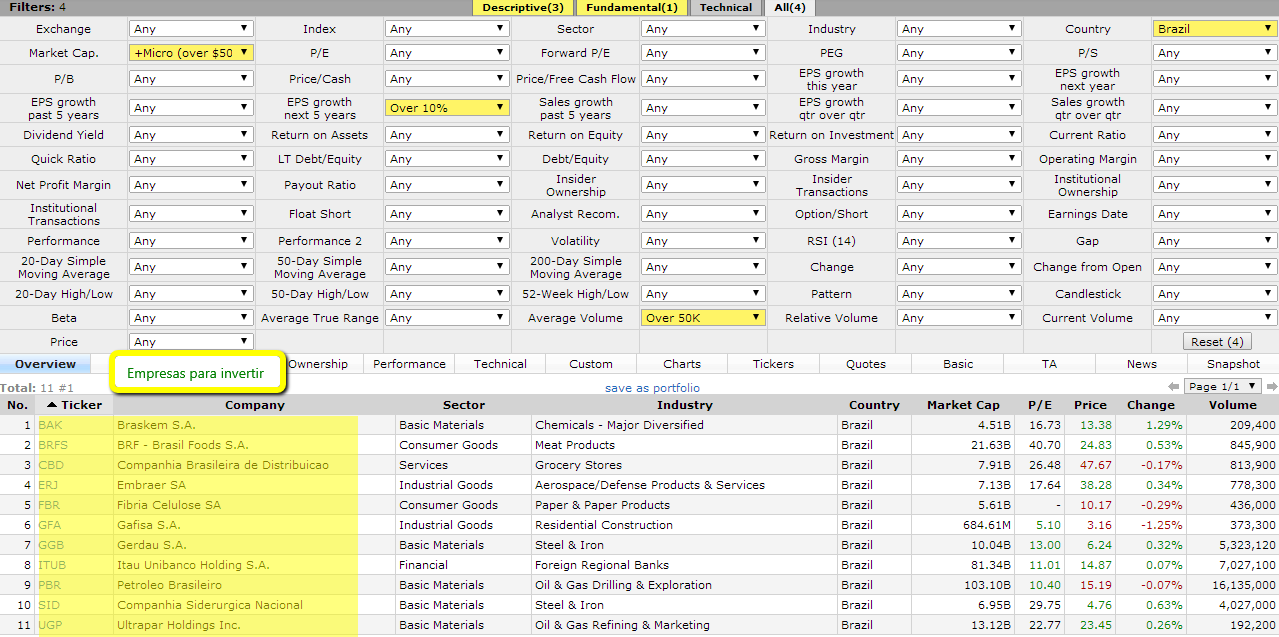Viewport: 1279px width, 637px height.
Task: Click the previous page arrow icon
Action: [x=1174, y=387]
